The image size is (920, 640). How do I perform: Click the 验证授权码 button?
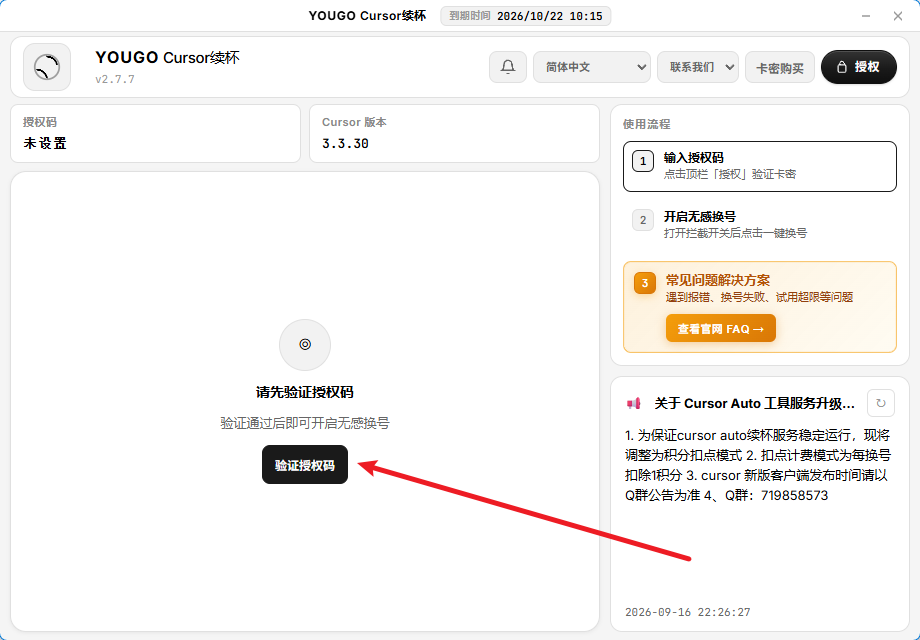(x=305, y=465)
